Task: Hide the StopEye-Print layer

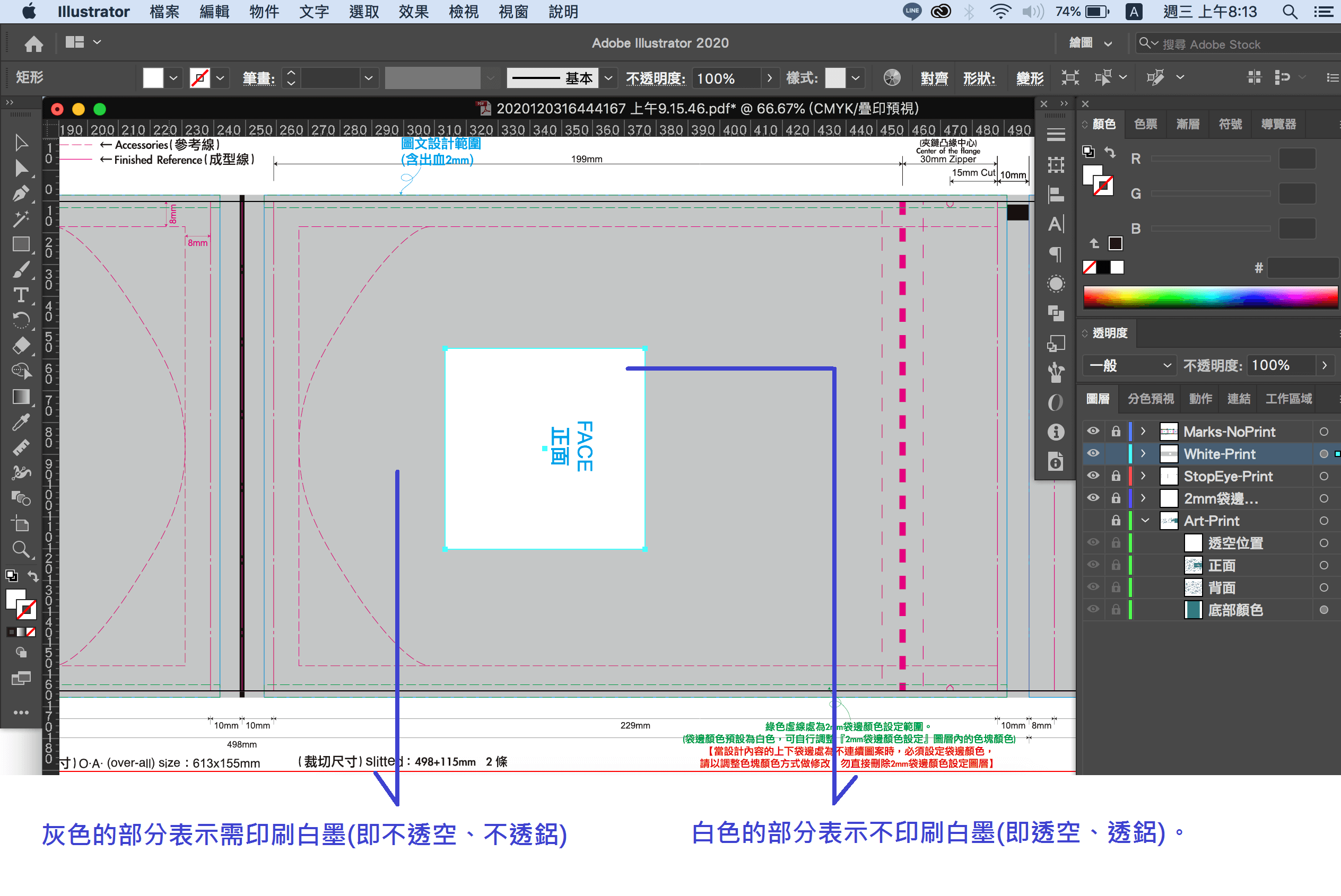Action: click(1093, 476)
